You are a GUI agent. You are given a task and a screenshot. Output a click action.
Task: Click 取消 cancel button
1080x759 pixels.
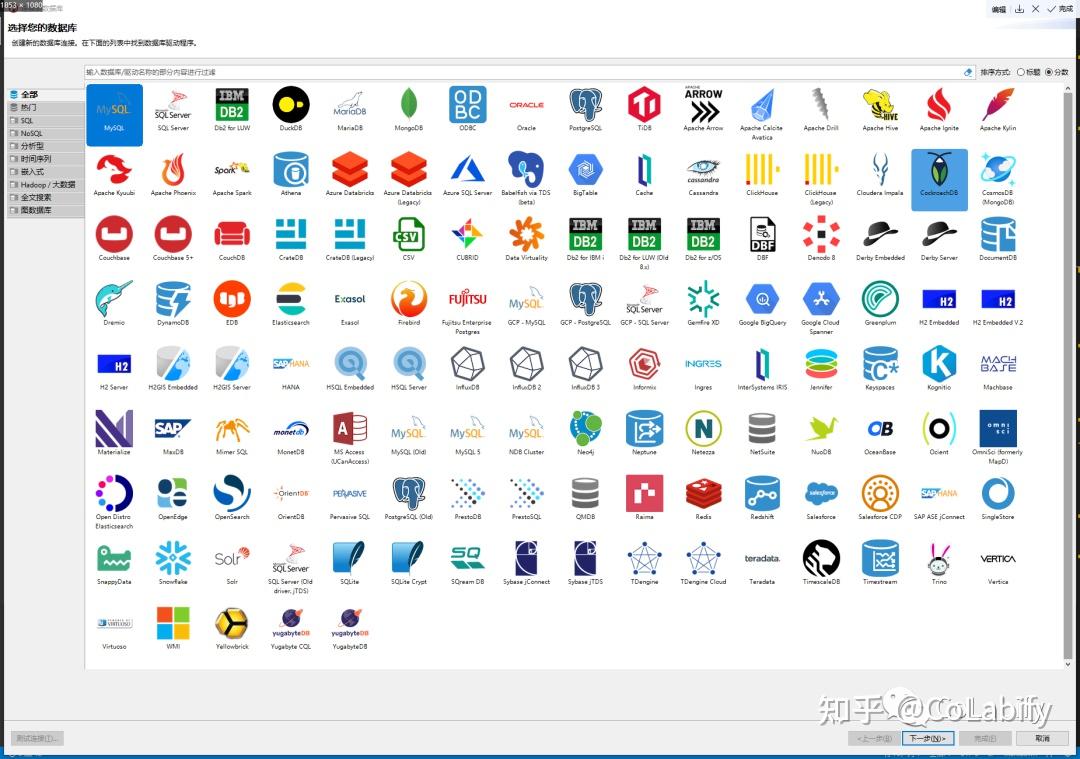point(1043,738)
